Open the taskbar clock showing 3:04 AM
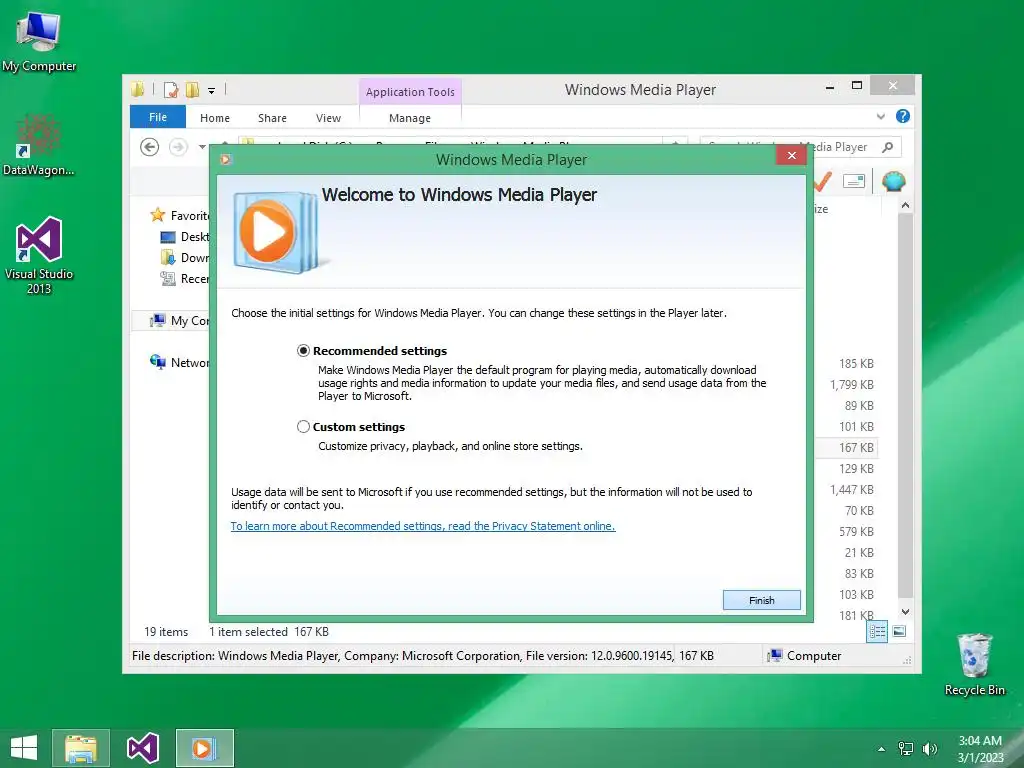The width and height of the screenshot is (1024, 768). point(980,749)
